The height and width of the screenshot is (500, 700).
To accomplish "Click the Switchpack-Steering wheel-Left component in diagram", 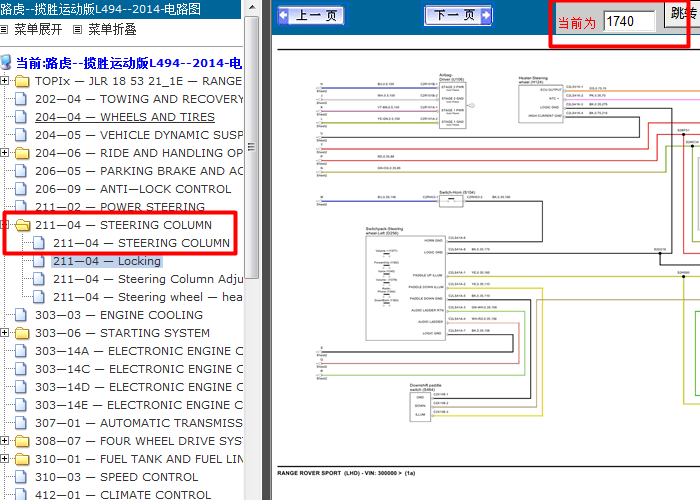I will (405, 288).
